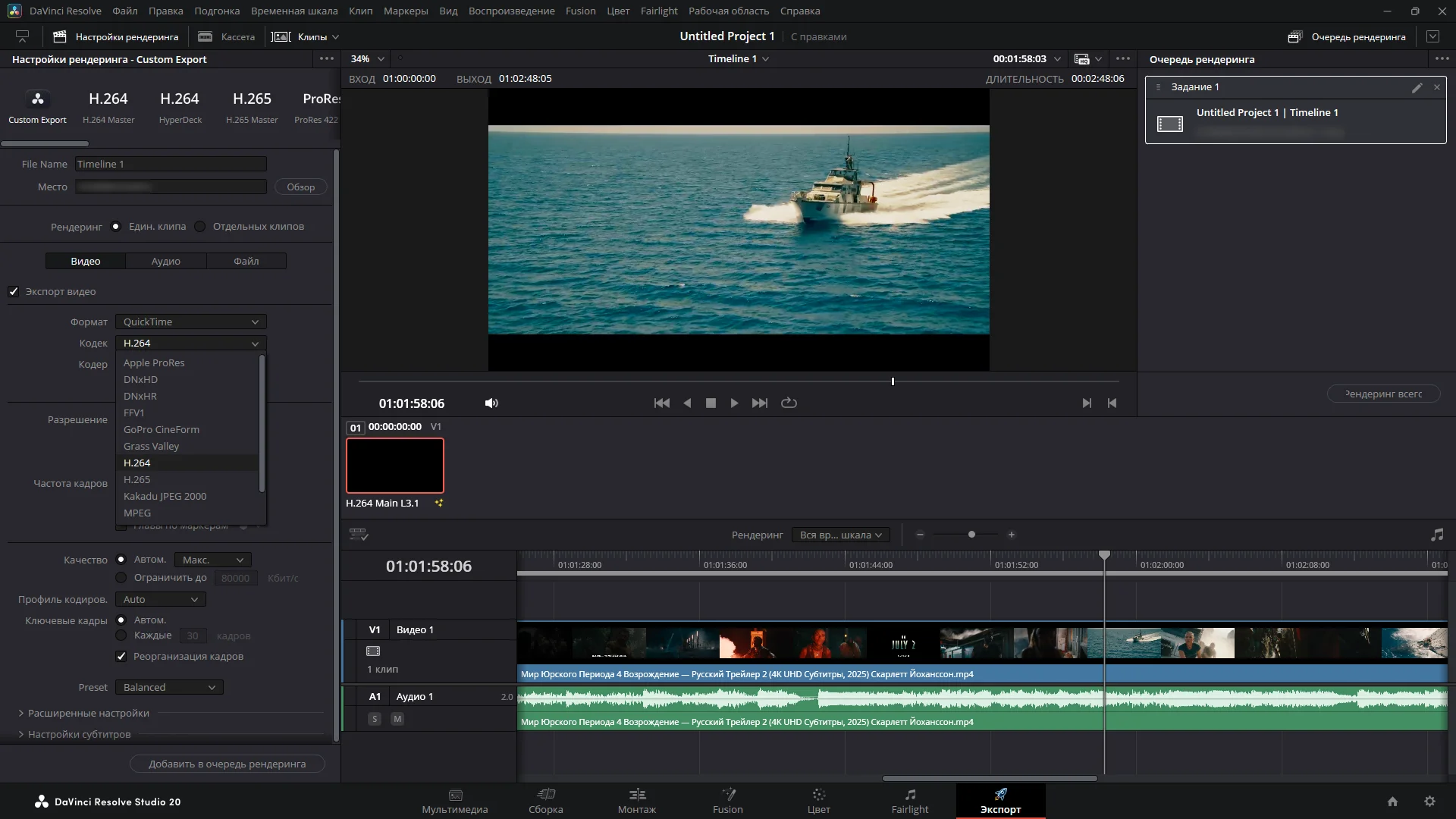Click the project settings gear icon
Viewport: 1456px width, 819px height.
(1429, 802)
